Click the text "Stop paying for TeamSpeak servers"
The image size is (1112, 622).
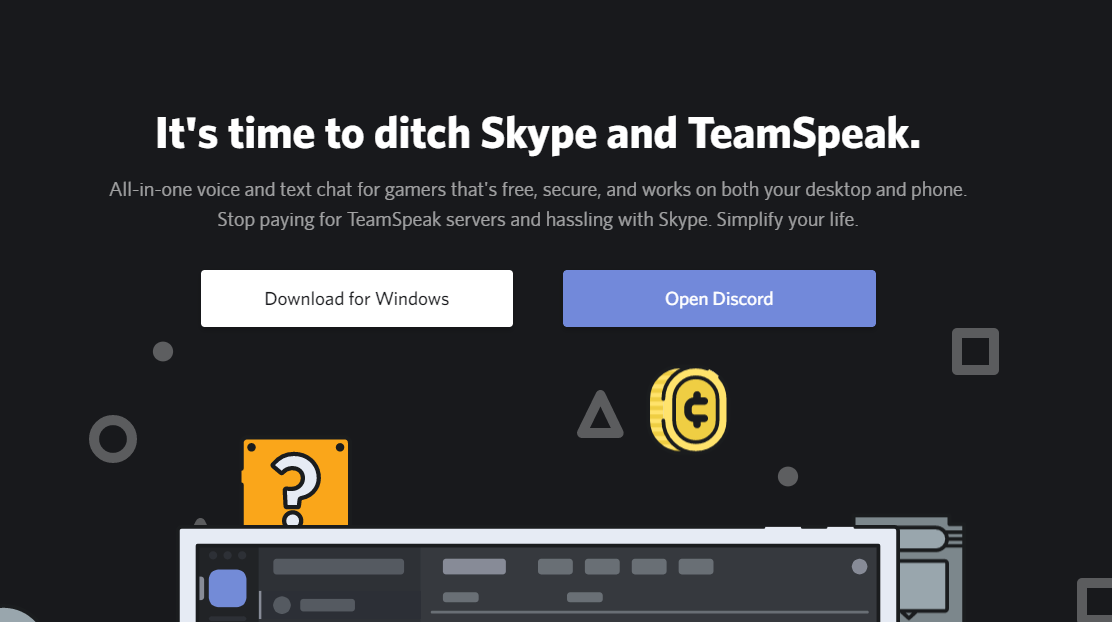tap(362, 220)
